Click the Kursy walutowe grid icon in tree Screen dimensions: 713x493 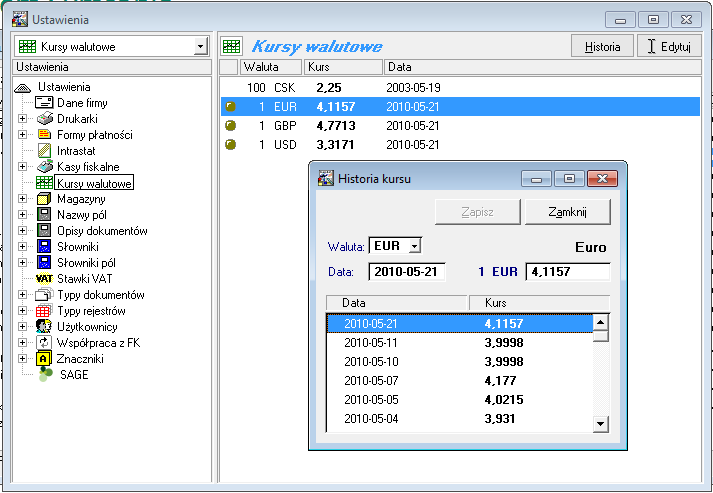[x=44, y=183]
